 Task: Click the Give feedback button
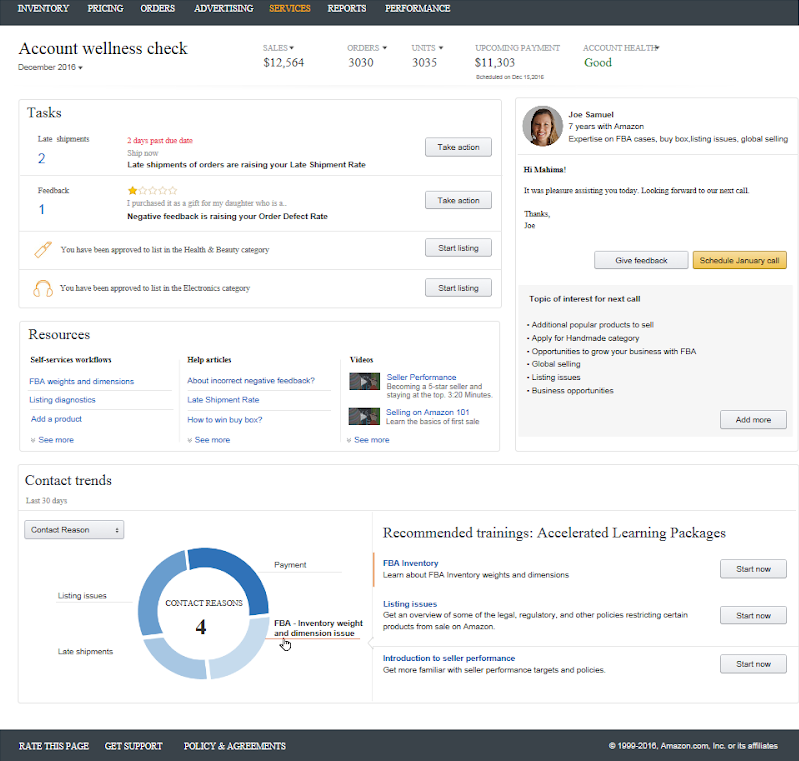point(641,260)
